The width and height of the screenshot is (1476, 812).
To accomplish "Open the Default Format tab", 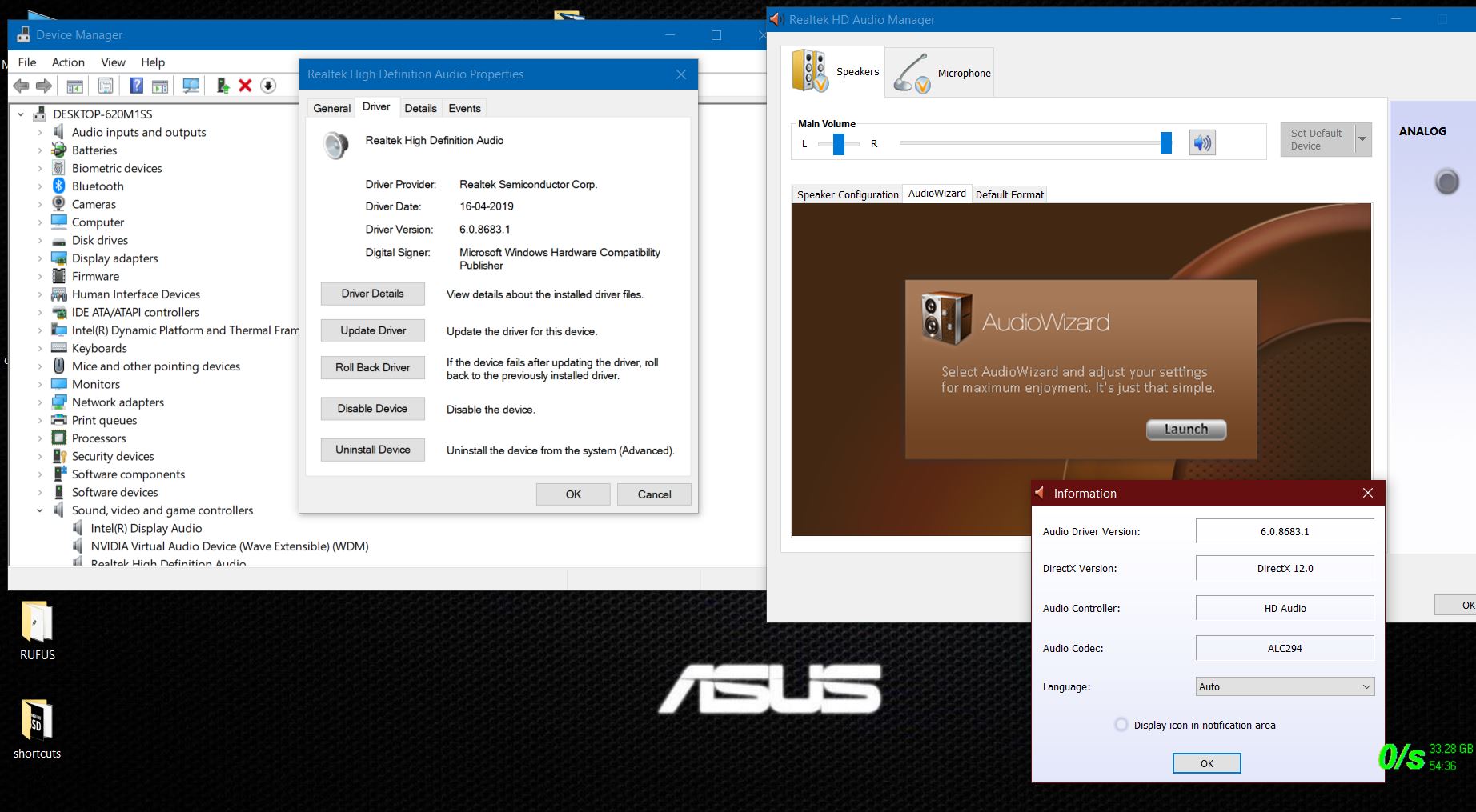I will click(x=1009, y=194).
